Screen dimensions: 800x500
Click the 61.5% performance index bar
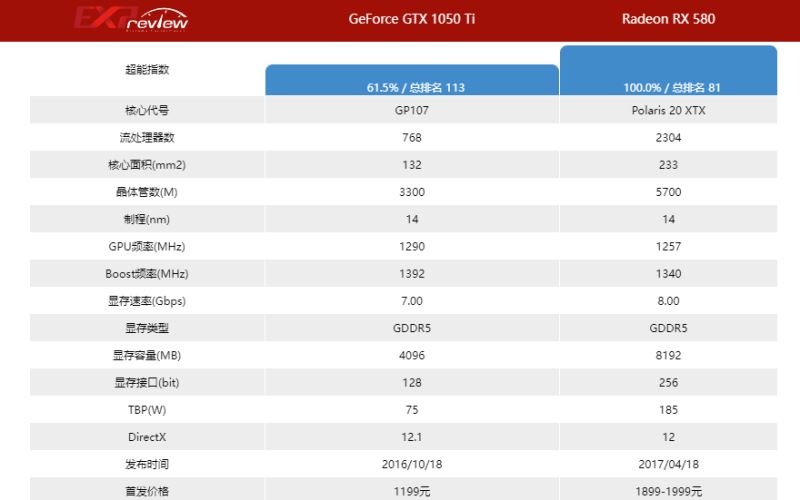(x=412, y=80)
